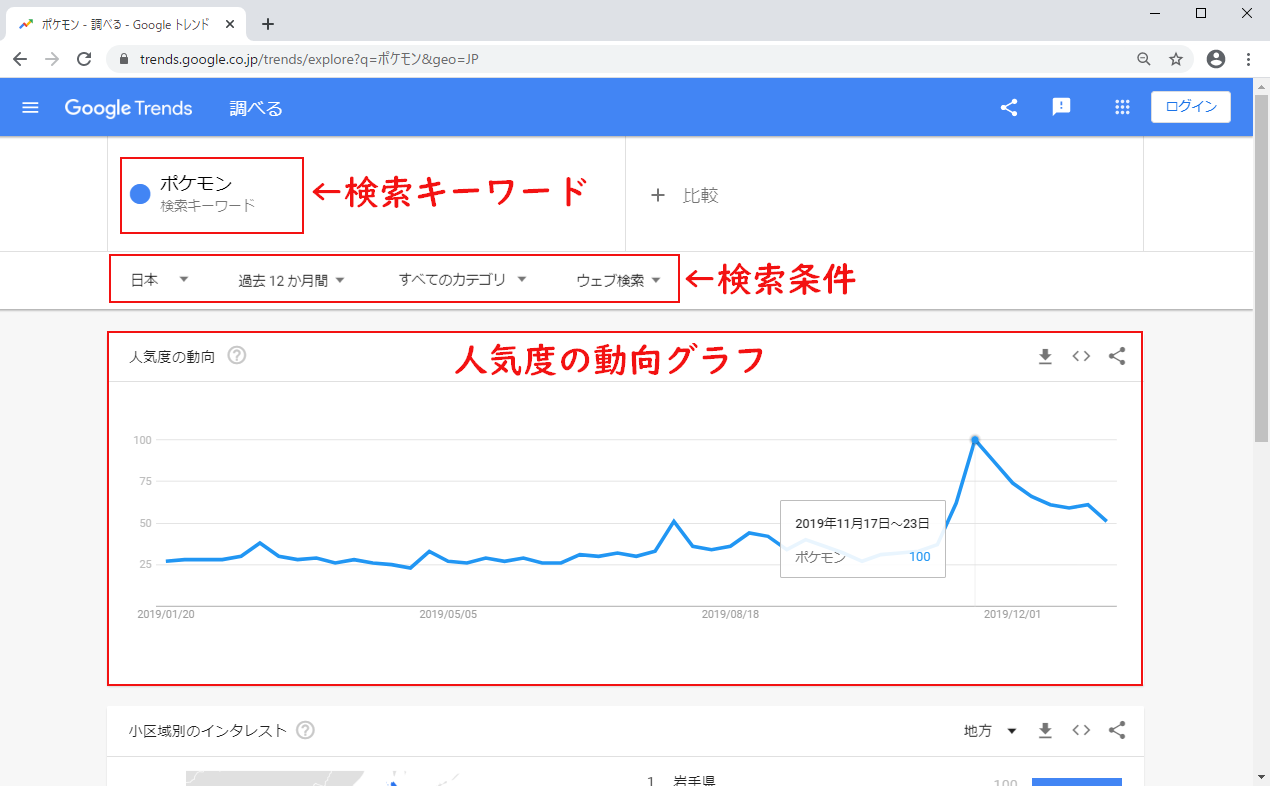Click the 2019/01/20 axis label

pos(166,614)
